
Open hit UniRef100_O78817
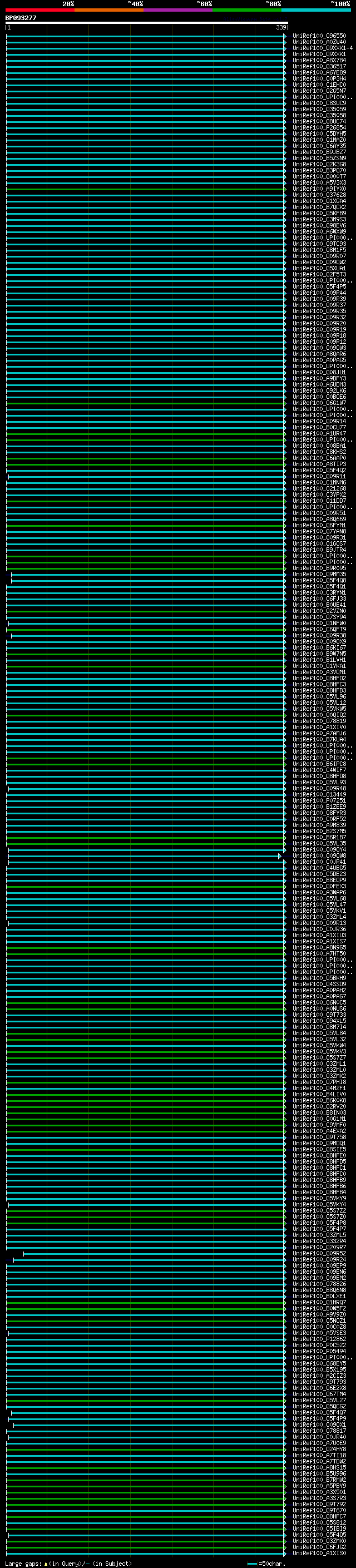click(x=319, y=1431)
